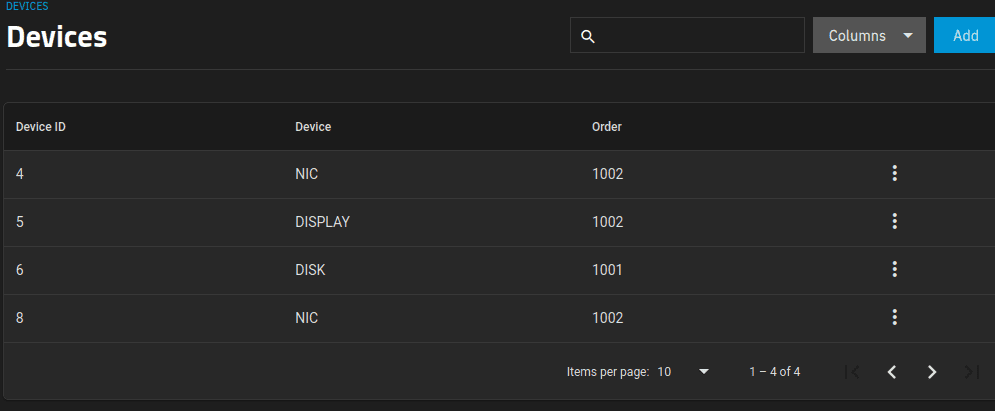Click the search magnifier icon
Viewport: 995px width, 411px height.
pyautogui.click(x=588, y=36)
